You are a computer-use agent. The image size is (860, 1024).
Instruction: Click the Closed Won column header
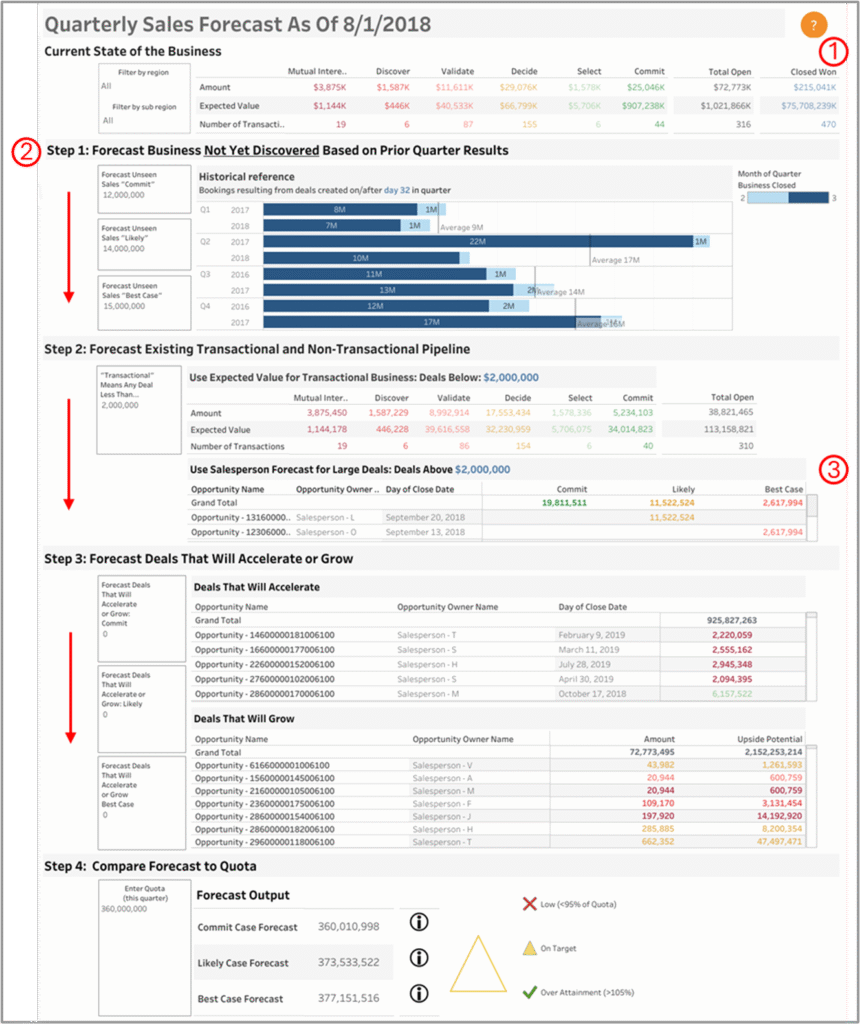[812, 72]
